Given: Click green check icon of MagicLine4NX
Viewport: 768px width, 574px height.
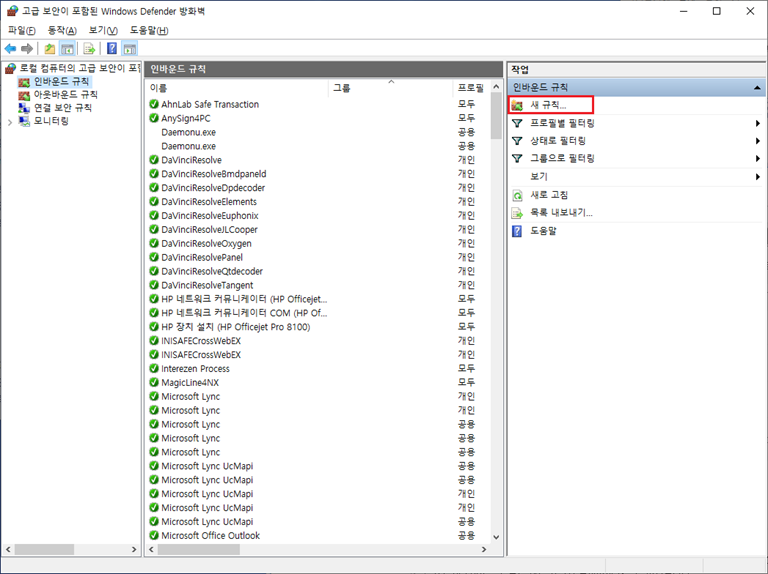Looking at the screenshot, I should pyautogui.click(x=154, y=382).
